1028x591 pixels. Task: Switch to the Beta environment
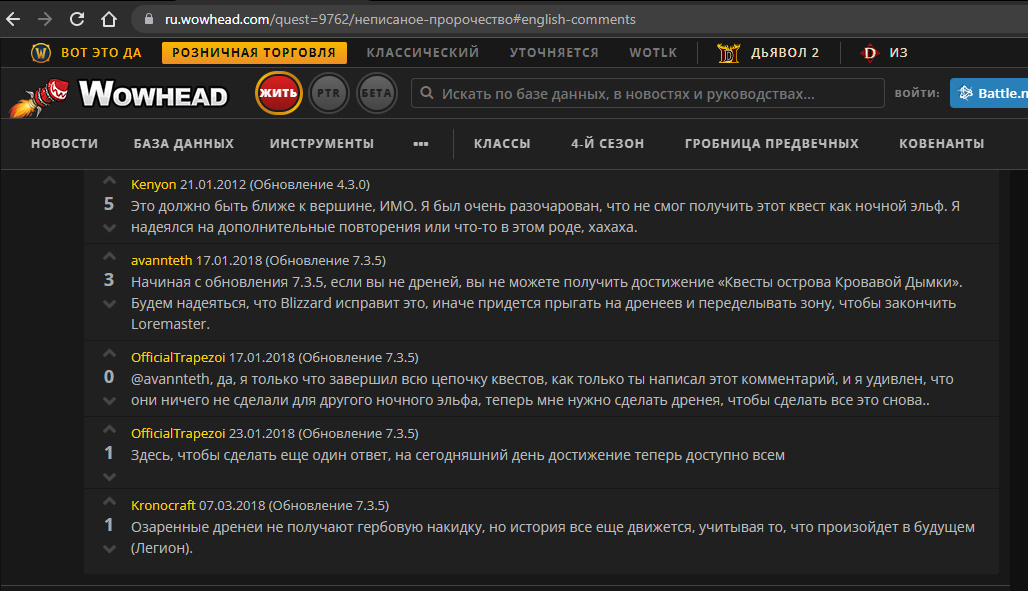[x=376, y=93]
